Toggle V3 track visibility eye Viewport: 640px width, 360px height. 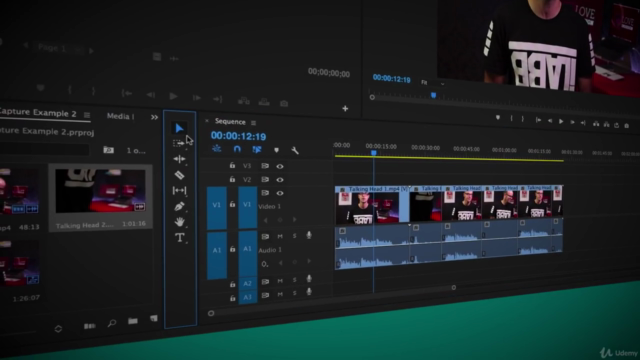[x=280, y=166]
